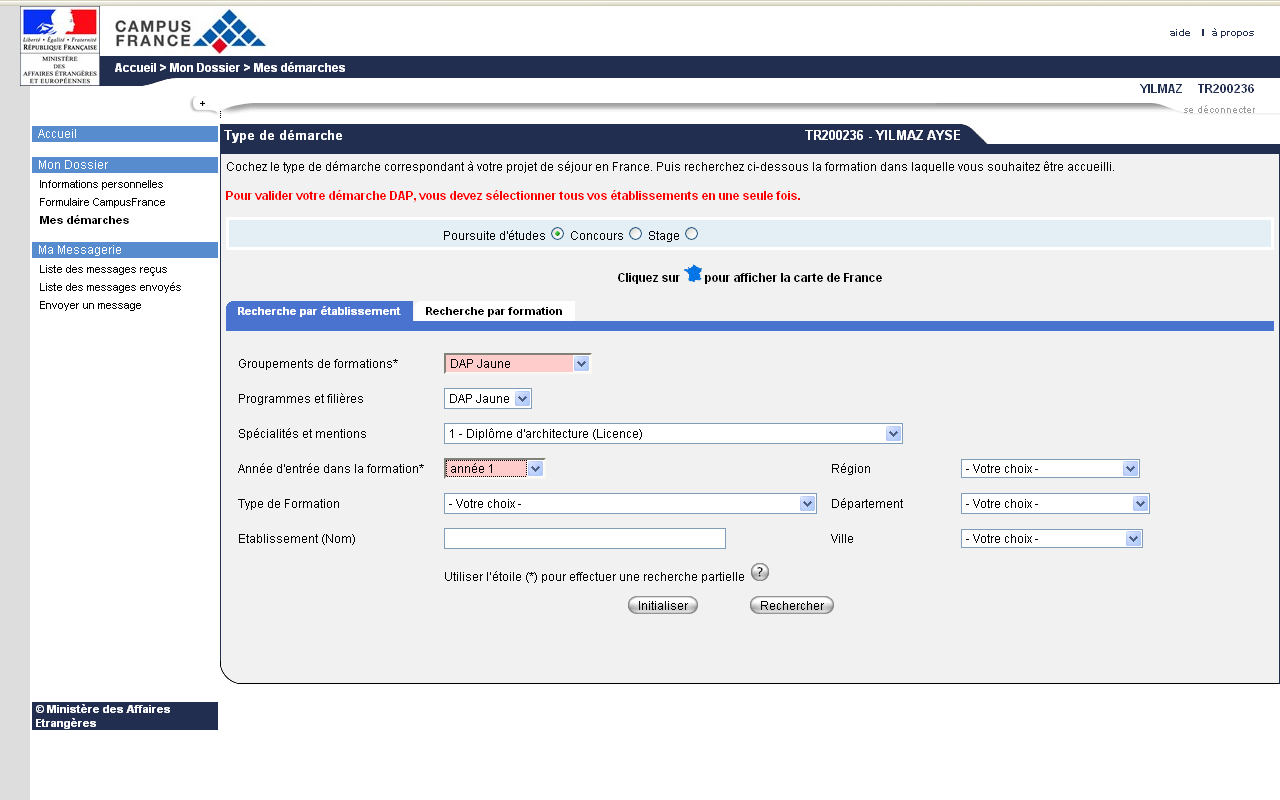Open Liste des messages reçus

tap(103, 269)
